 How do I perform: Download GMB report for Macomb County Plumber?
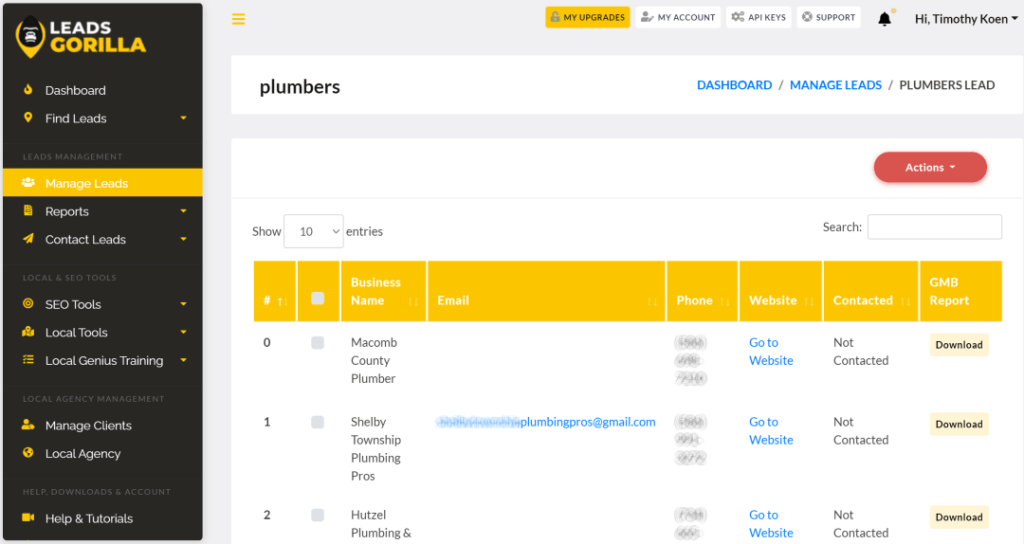pos(959,345)
